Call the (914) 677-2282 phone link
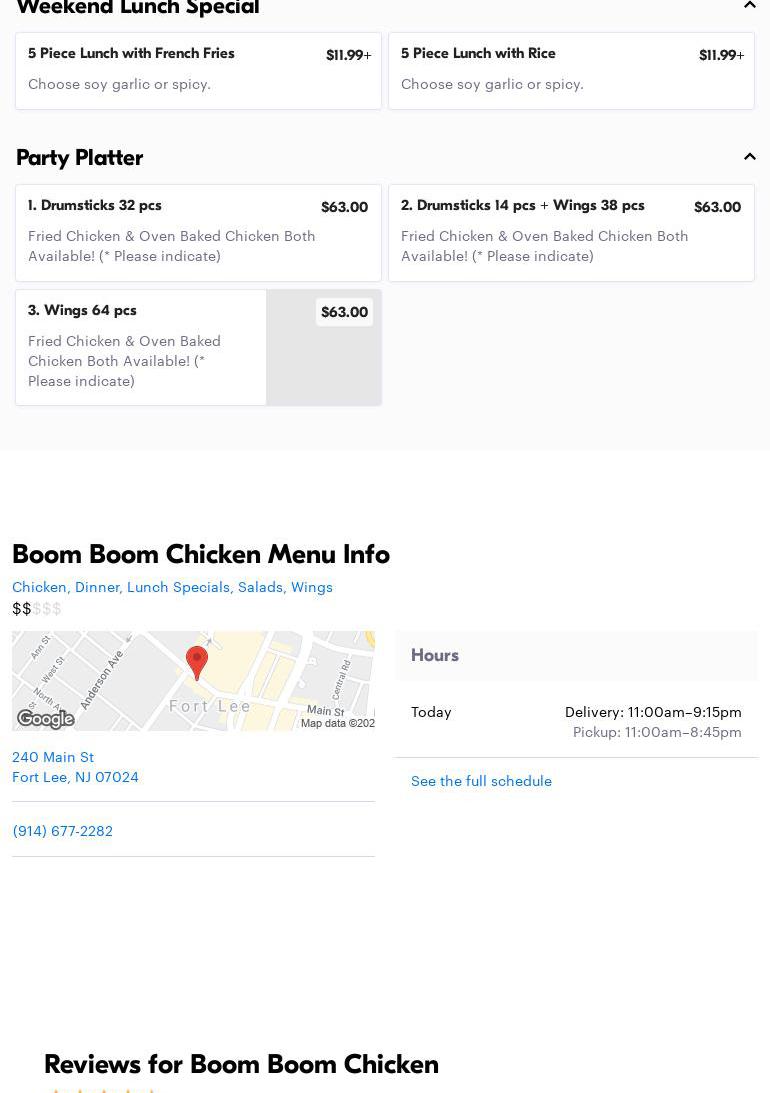Image resolution: width=770 pixels, height=1093 pixels. 62,831
